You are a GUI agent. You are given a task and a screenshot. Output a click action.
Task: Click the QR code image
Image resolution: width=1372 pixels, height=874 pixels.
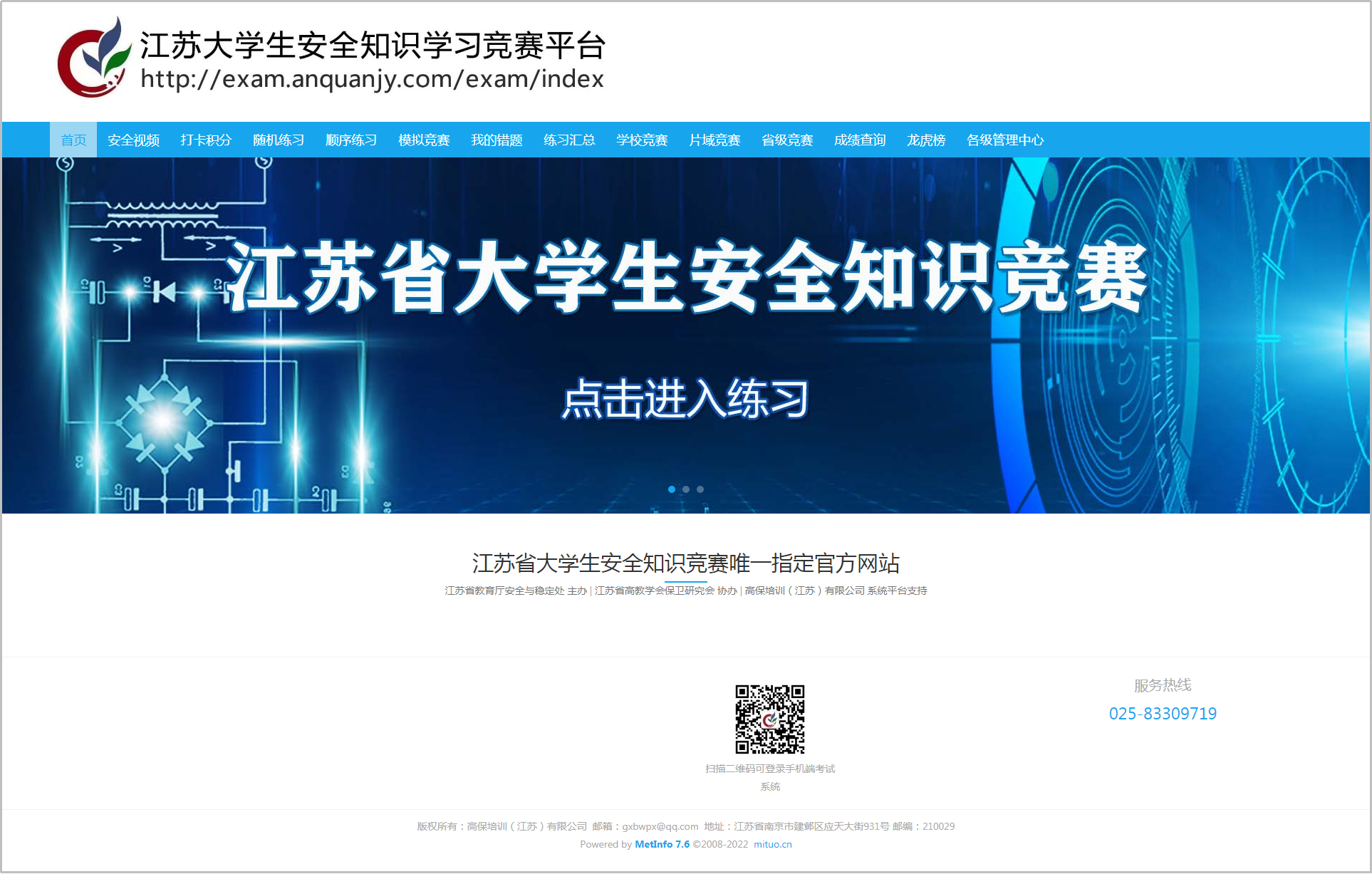pos(769,719)
